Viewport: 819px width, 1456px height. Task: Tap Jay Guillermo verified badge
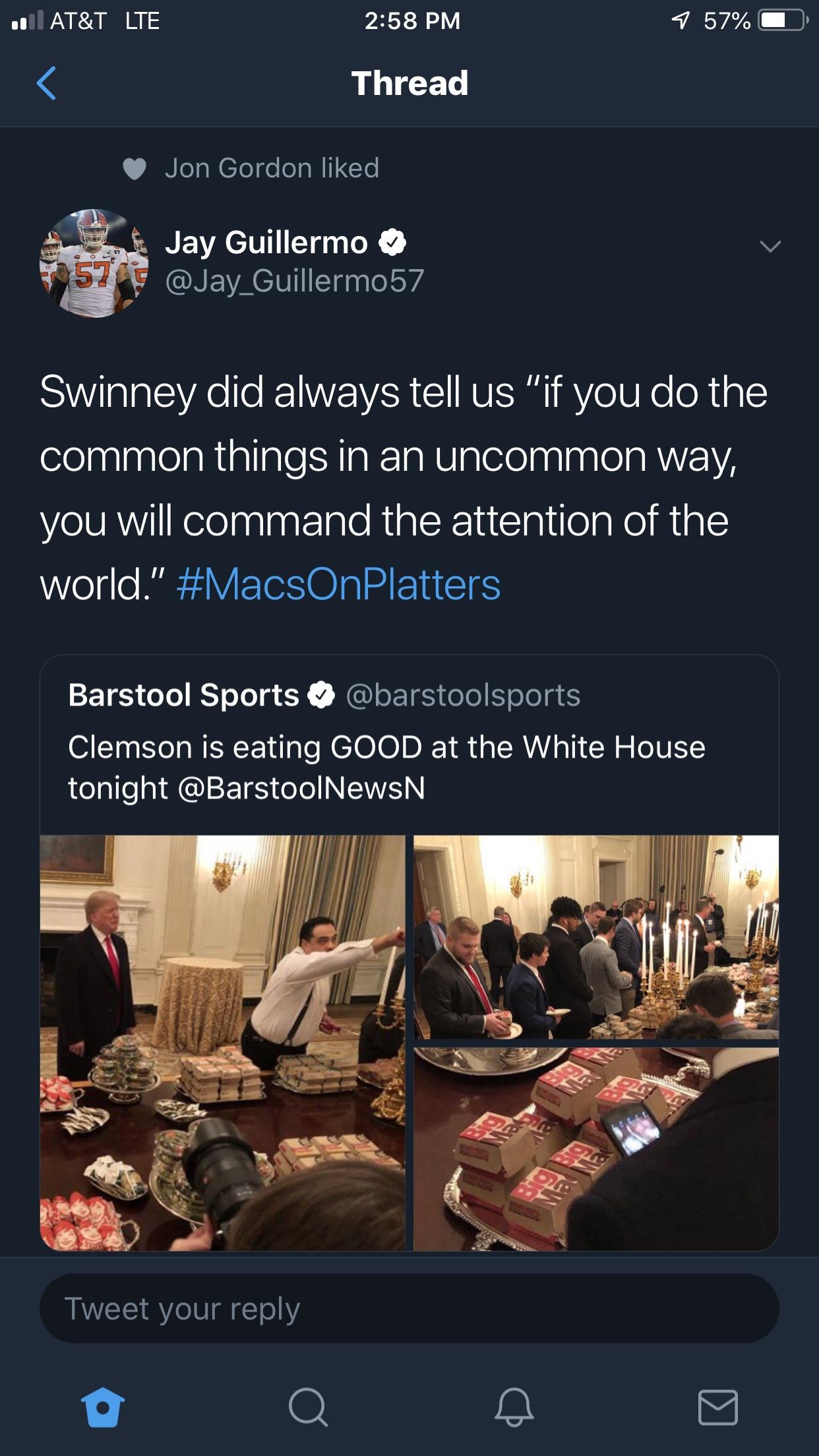tap(392, 243)
